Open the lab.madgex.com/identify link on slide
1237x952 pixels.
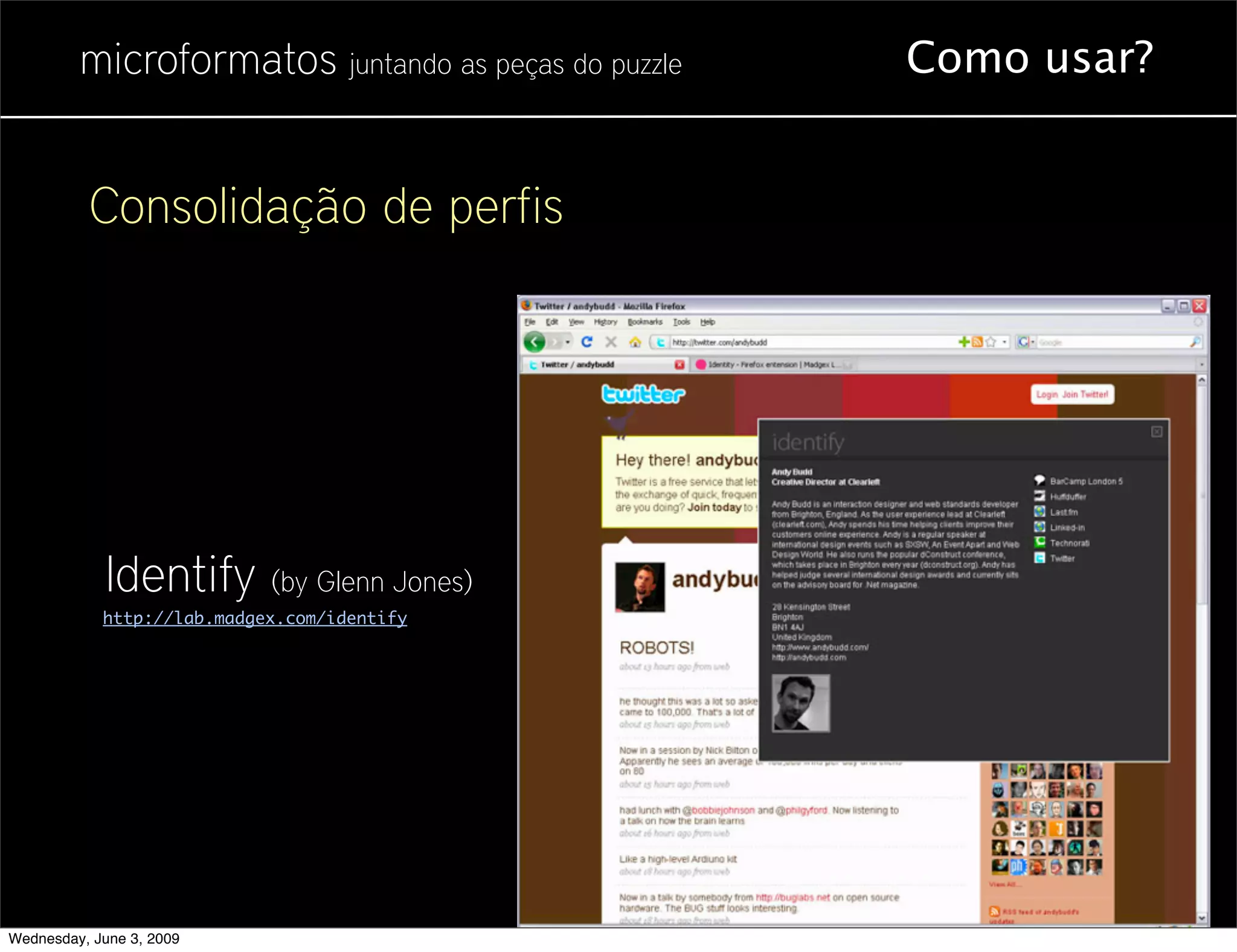click(255, 618)
